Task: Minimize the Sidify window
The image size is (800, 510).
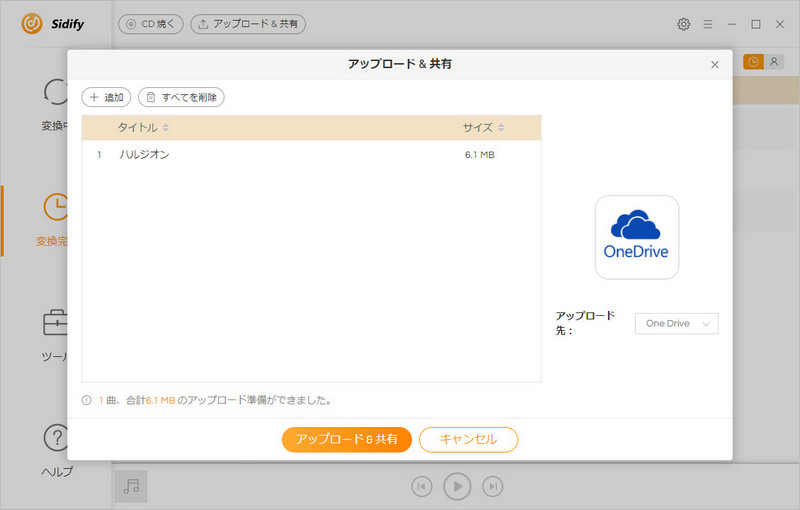Action: (732, 24)
